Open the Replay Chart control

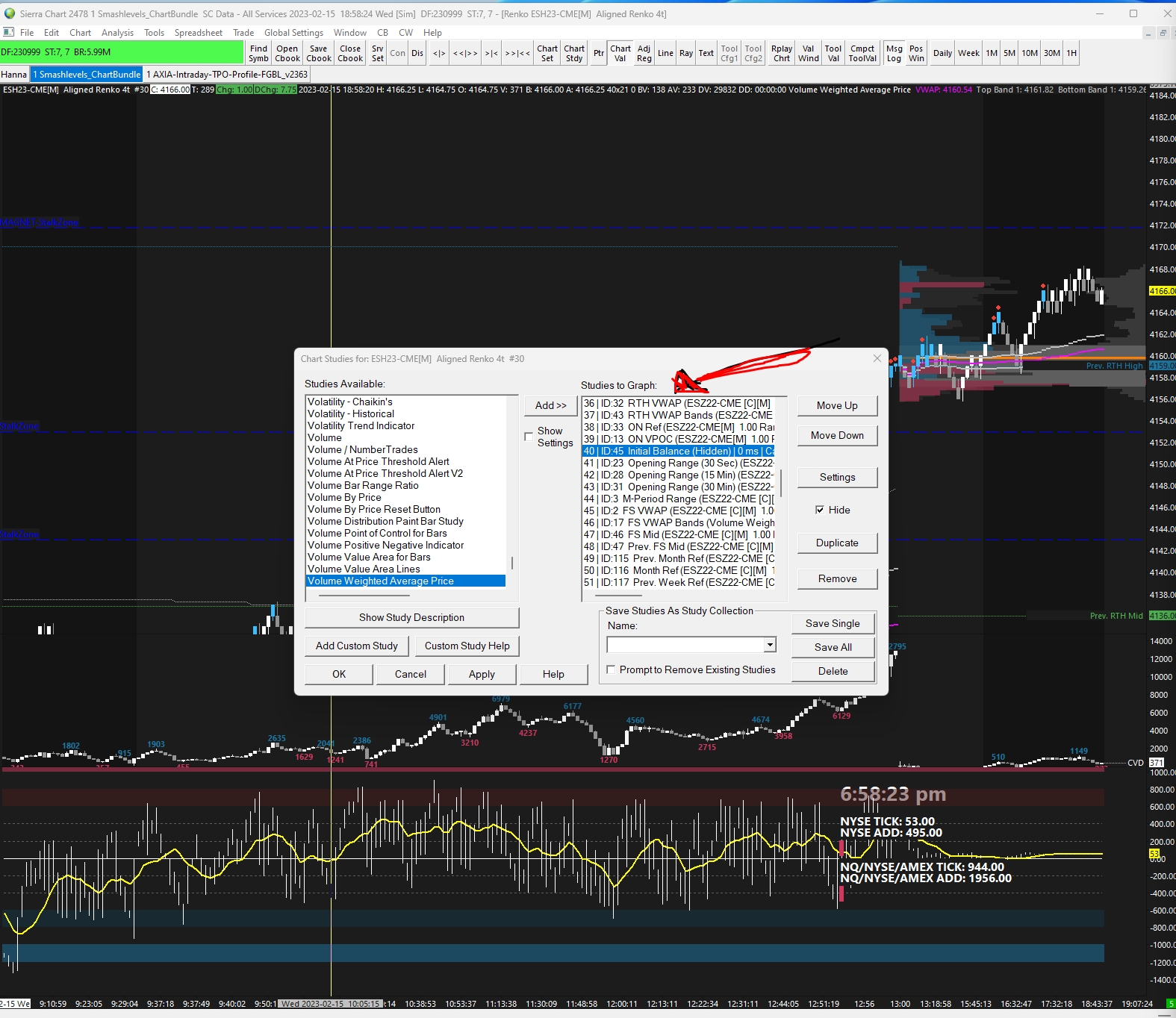pos(782,53)
